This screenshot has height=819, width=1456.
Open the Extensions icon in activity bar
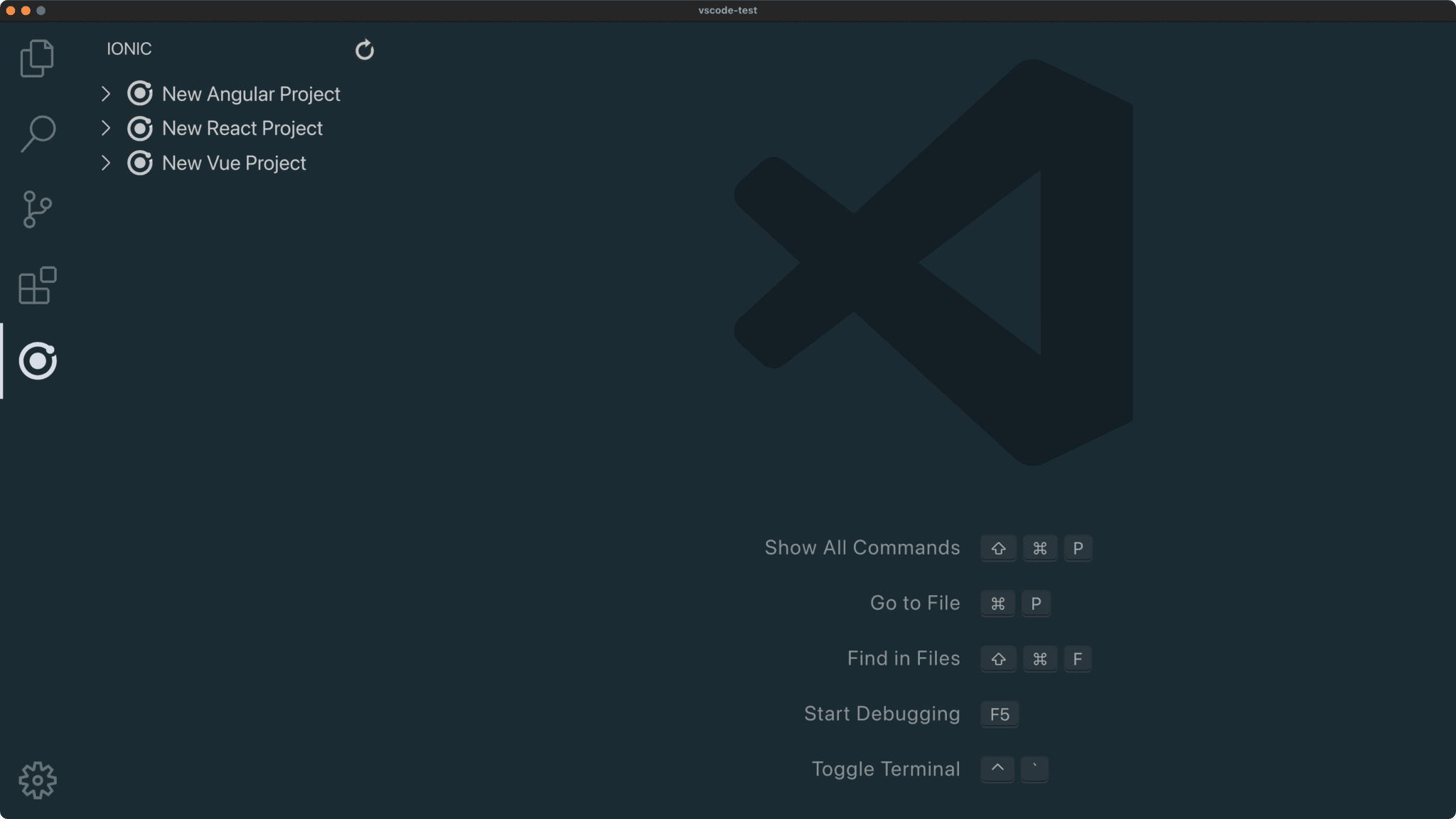pos(36,285)
